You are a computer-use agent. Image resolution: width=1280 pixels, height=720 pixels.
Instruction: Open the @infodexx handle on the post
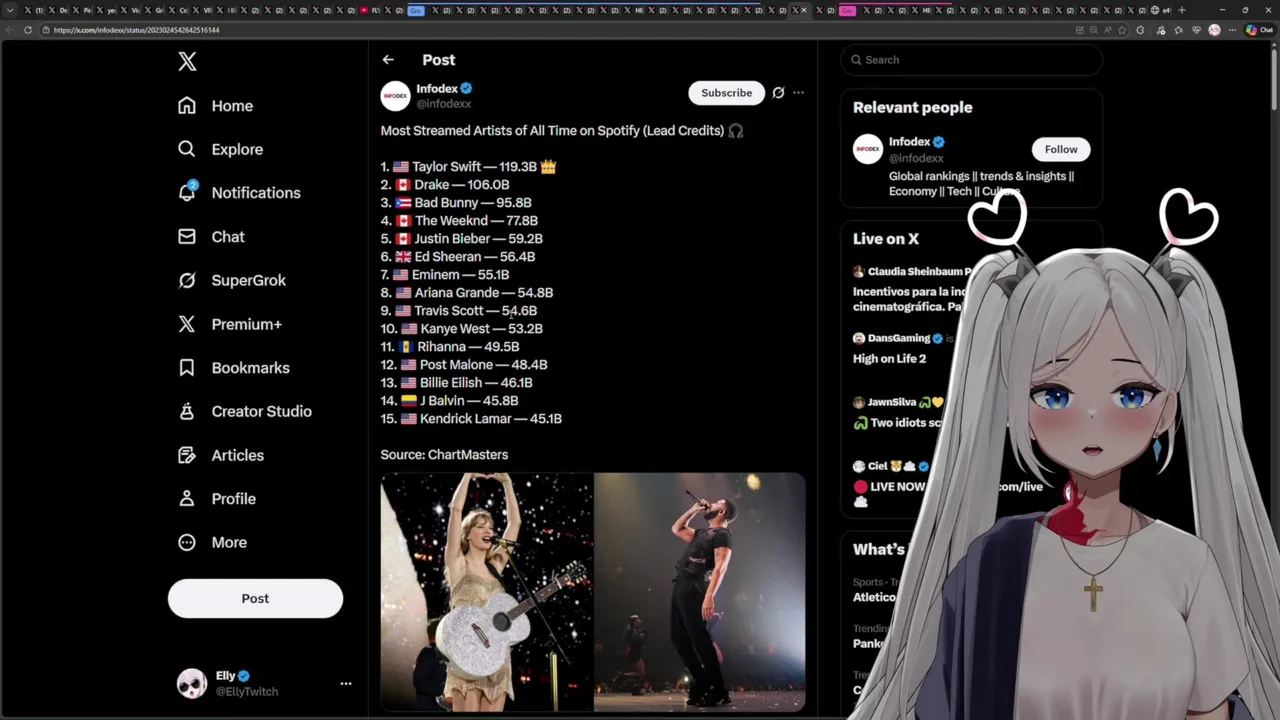(443, 104)
